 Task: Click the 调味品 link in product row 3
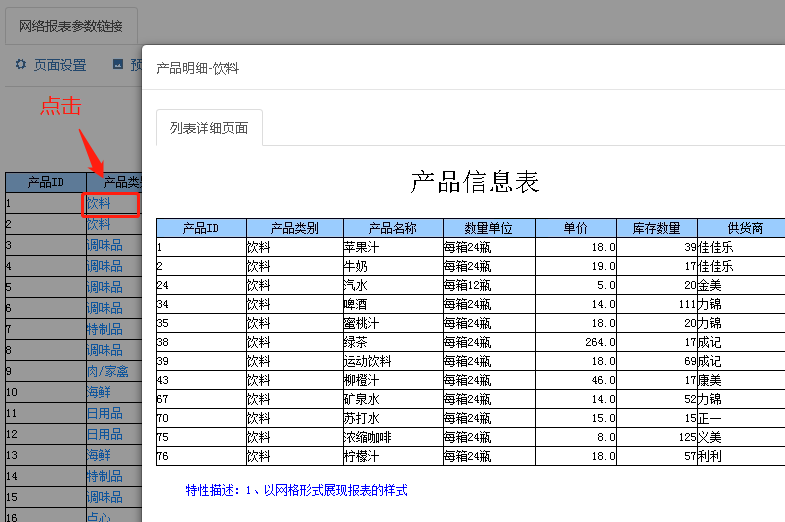coord(104,245)
